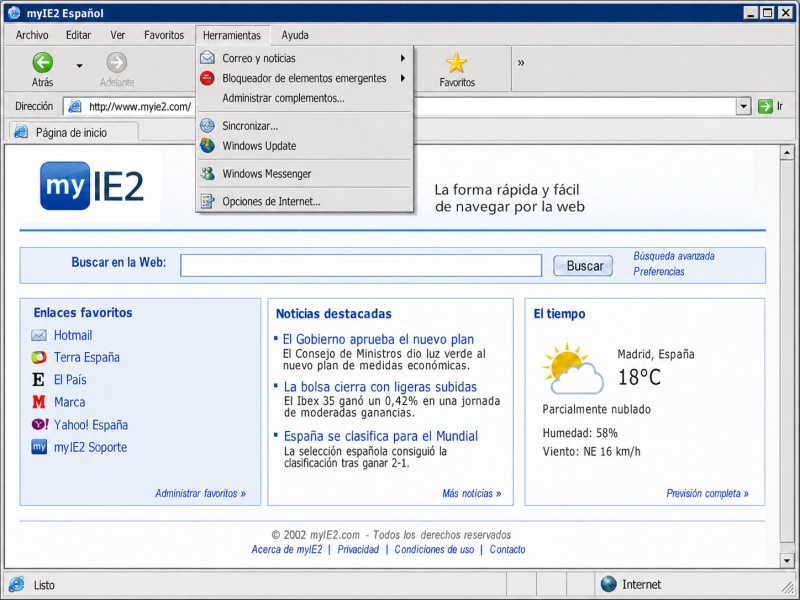800x600 pixels.
Task: Open Administrar favoritos » link
Action: [201, 493]
